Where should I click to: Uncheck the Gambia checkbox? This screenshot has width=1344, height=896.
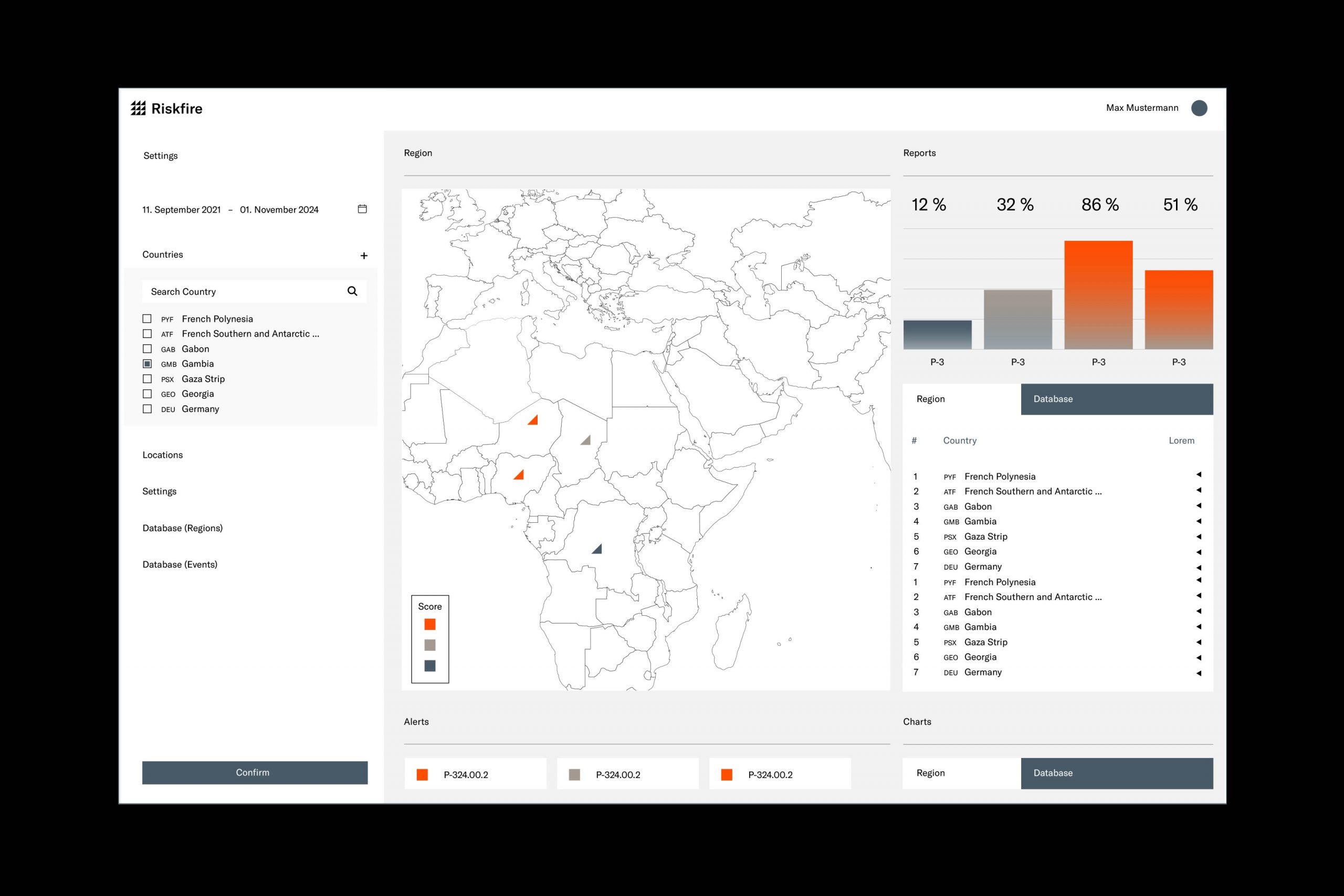148,364
